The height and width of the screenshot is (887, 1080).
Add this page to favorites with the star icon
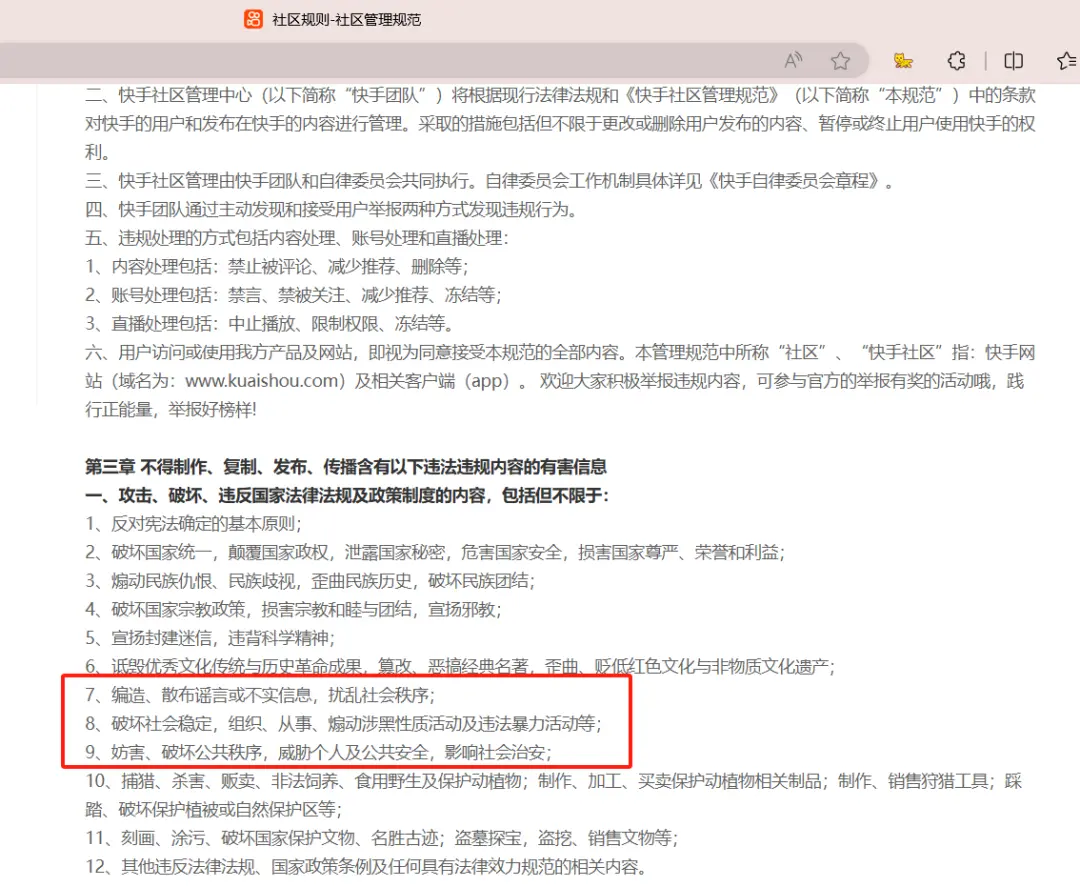point(840,61)
